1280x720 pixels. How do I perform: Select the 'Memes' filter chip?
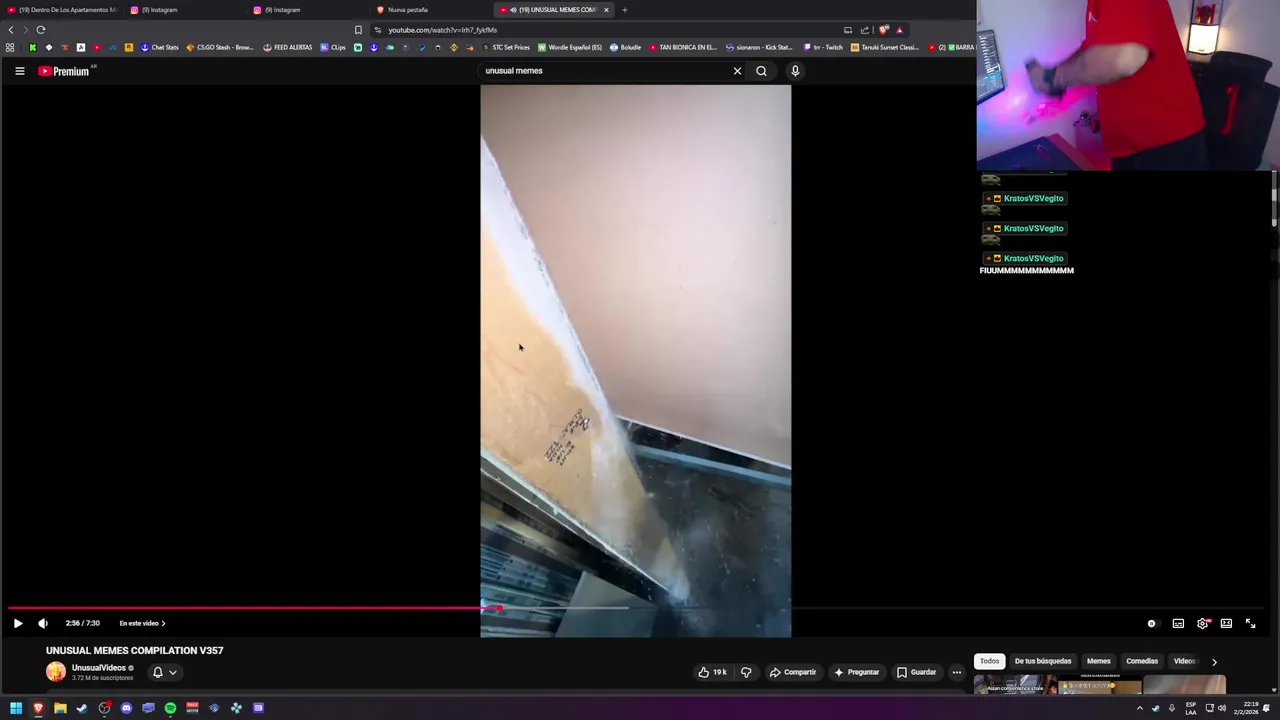[1099, 661]
